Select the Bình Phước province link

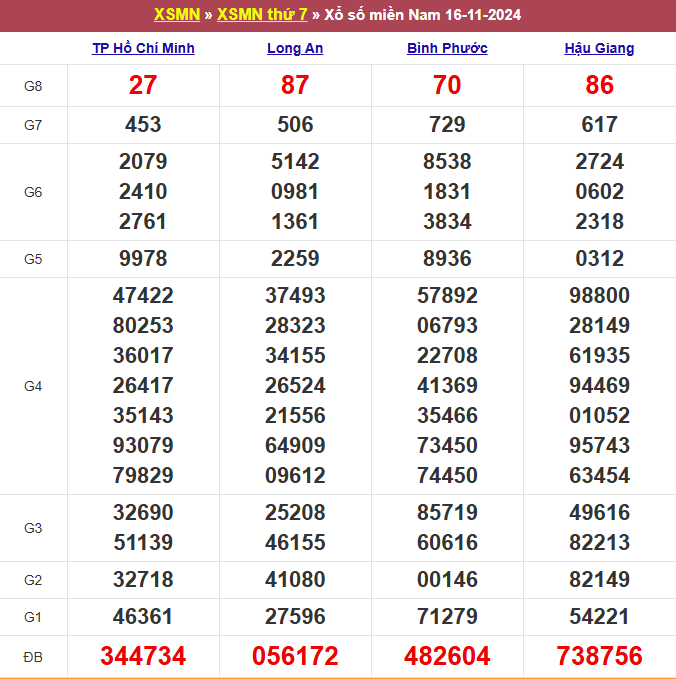pos(447,48)
